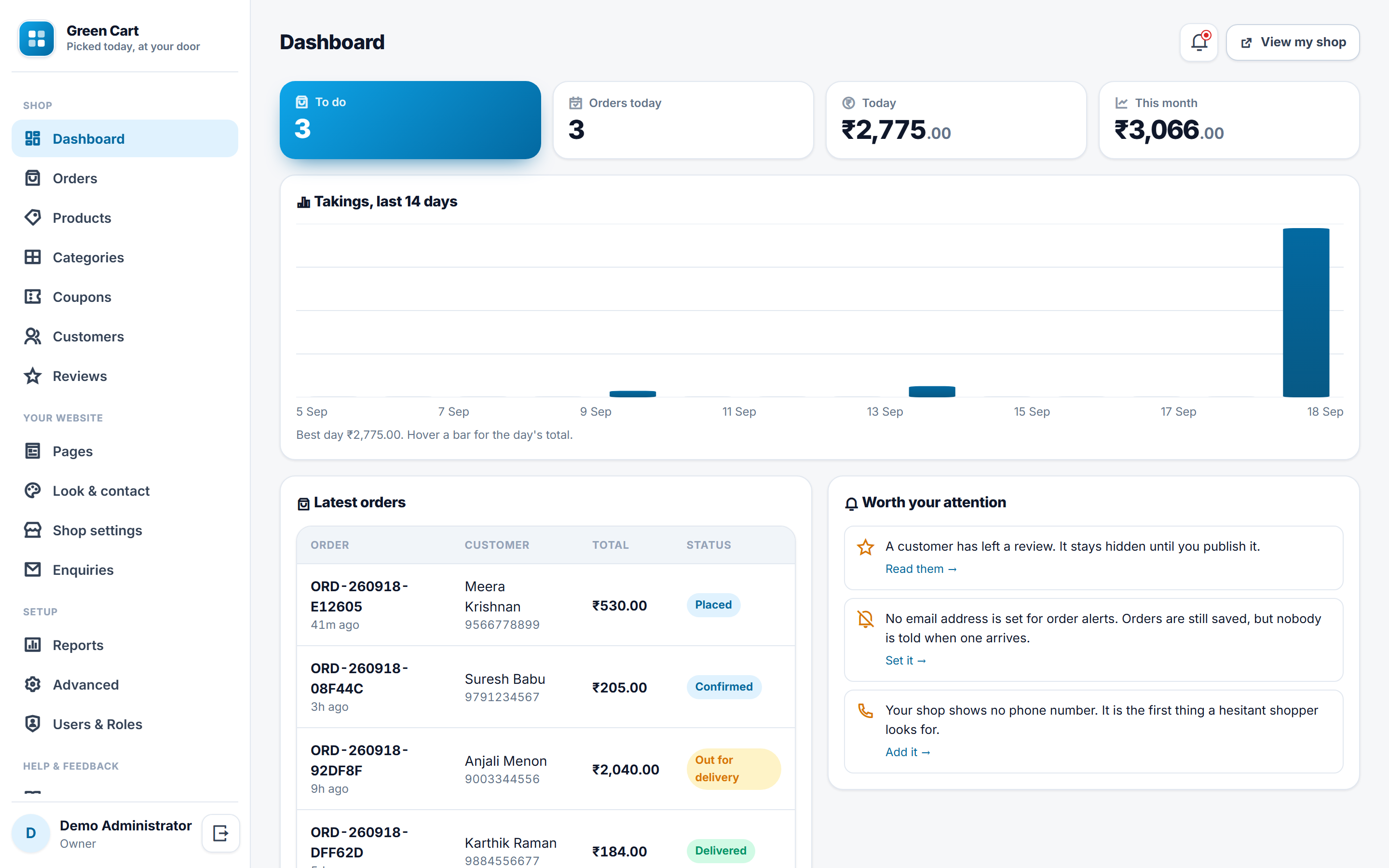Navigate to Shop settings

[x=124, y=531]
